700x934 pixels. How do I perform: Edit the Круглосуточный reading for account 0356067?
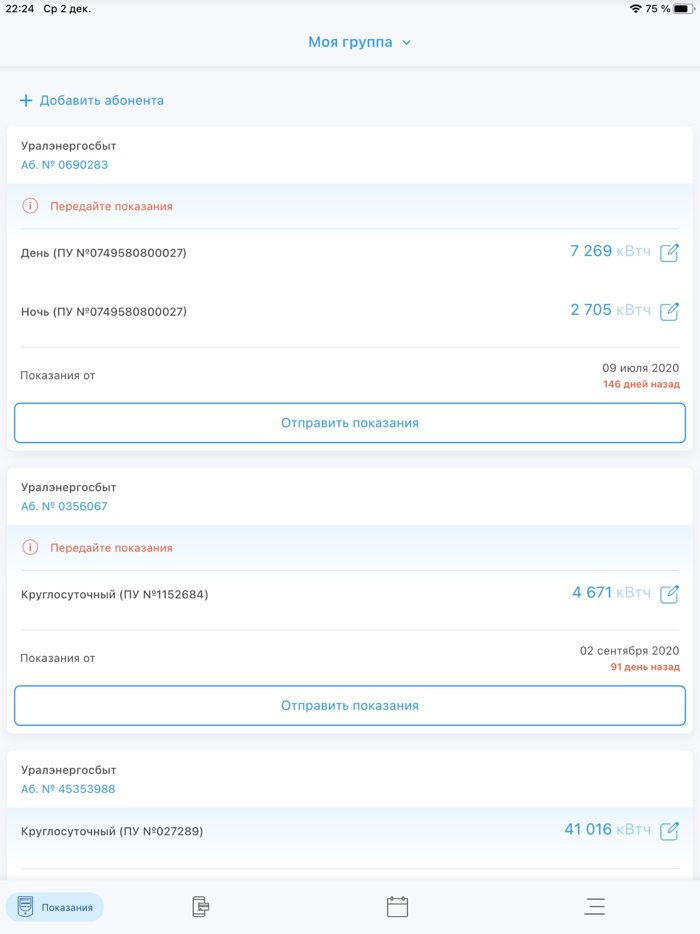tap(669, 593)
